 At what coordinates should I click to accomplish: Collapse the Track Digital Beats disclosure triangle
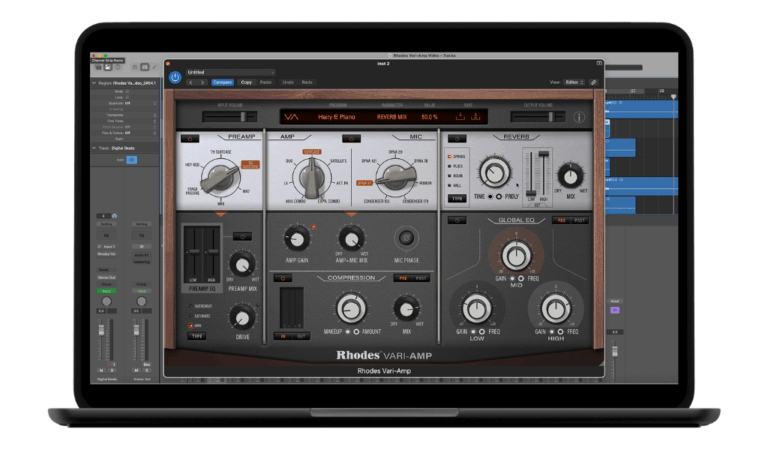tap(94, 148)
